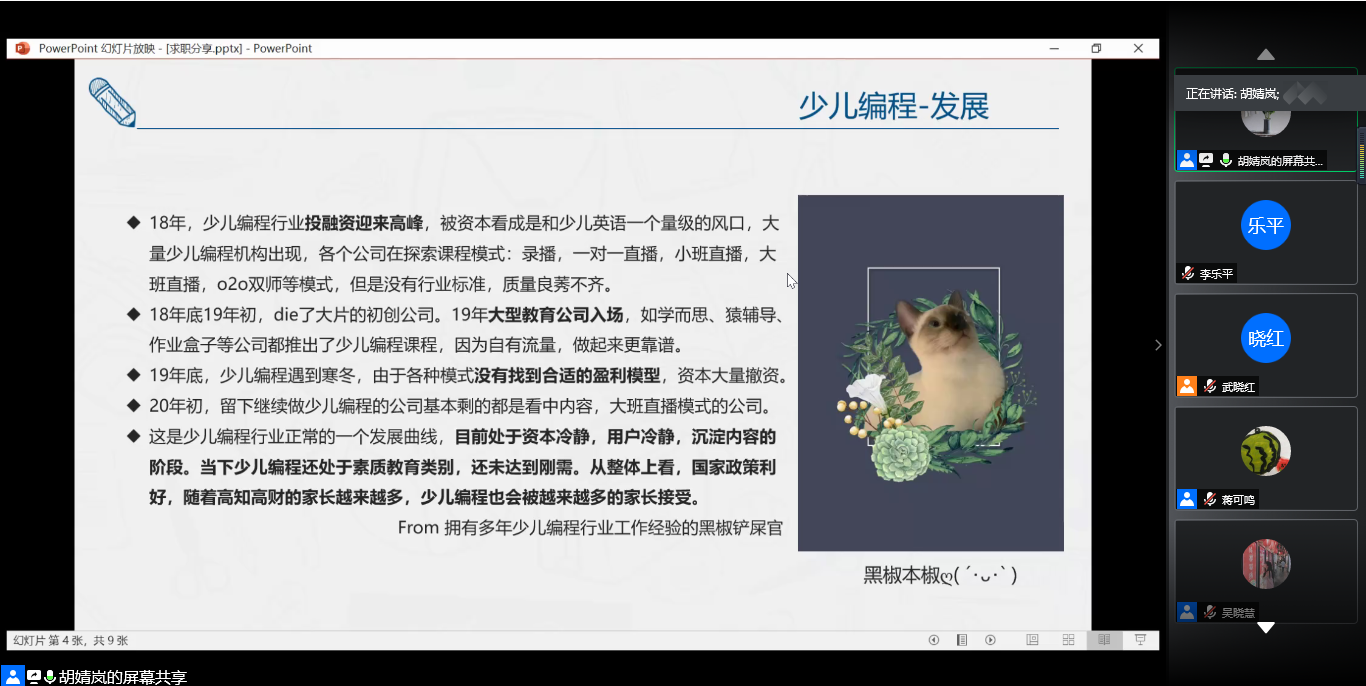Collapse participant panel using side chevron

pyautogui.click(x=1158, y=345)
